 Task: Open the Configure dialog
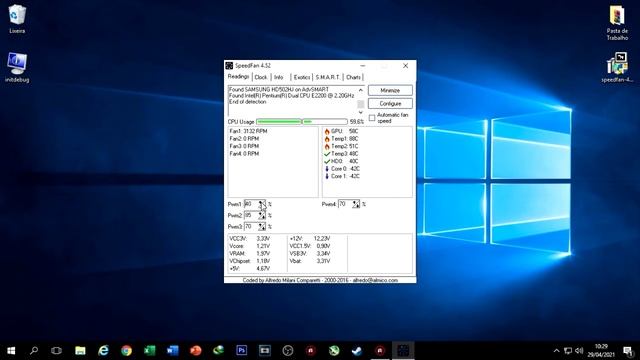coord(390,104)
